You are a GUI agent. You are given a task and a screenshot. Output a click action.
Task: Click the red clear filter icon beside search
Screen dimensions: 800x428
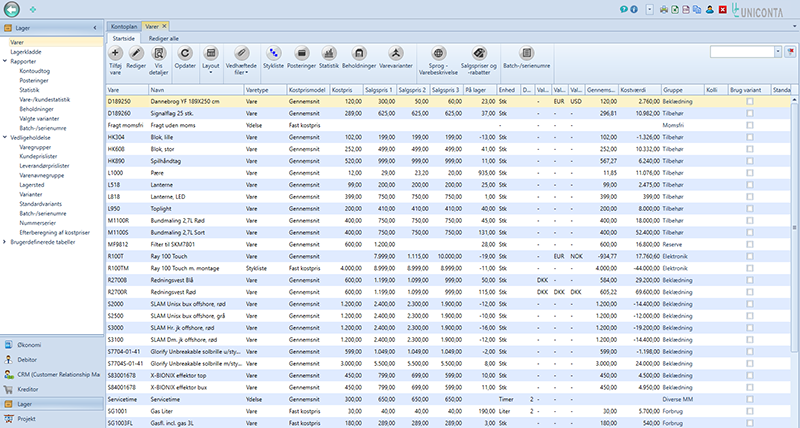(790, 52)
